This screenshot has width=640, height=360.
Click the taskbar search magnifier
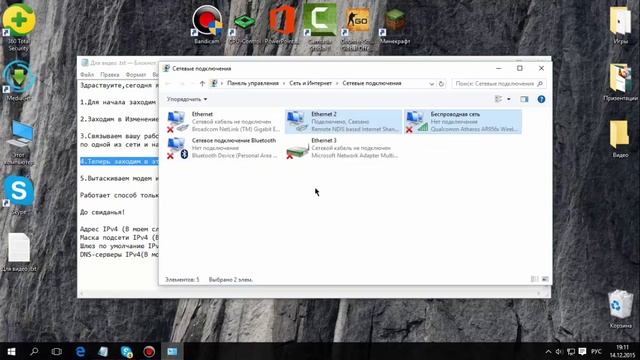tap(34, 351)
